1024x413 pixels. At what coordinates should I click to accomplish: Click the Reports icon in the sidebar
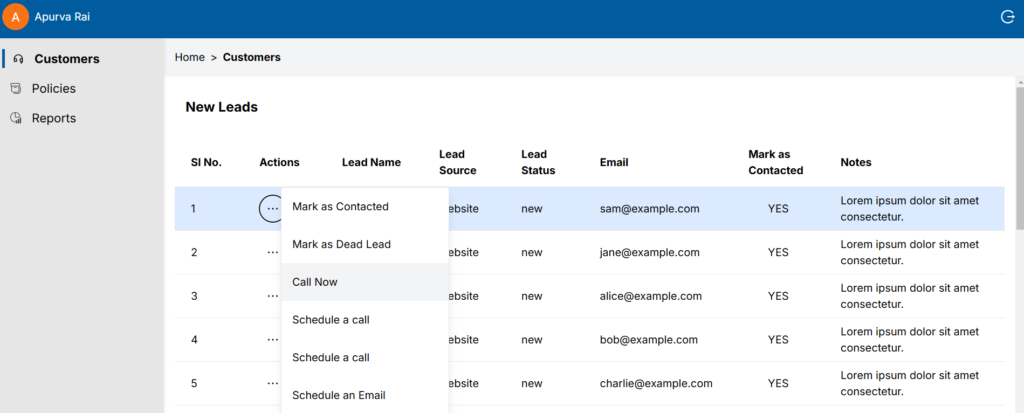pyautogui.click(x=16, y=118)
